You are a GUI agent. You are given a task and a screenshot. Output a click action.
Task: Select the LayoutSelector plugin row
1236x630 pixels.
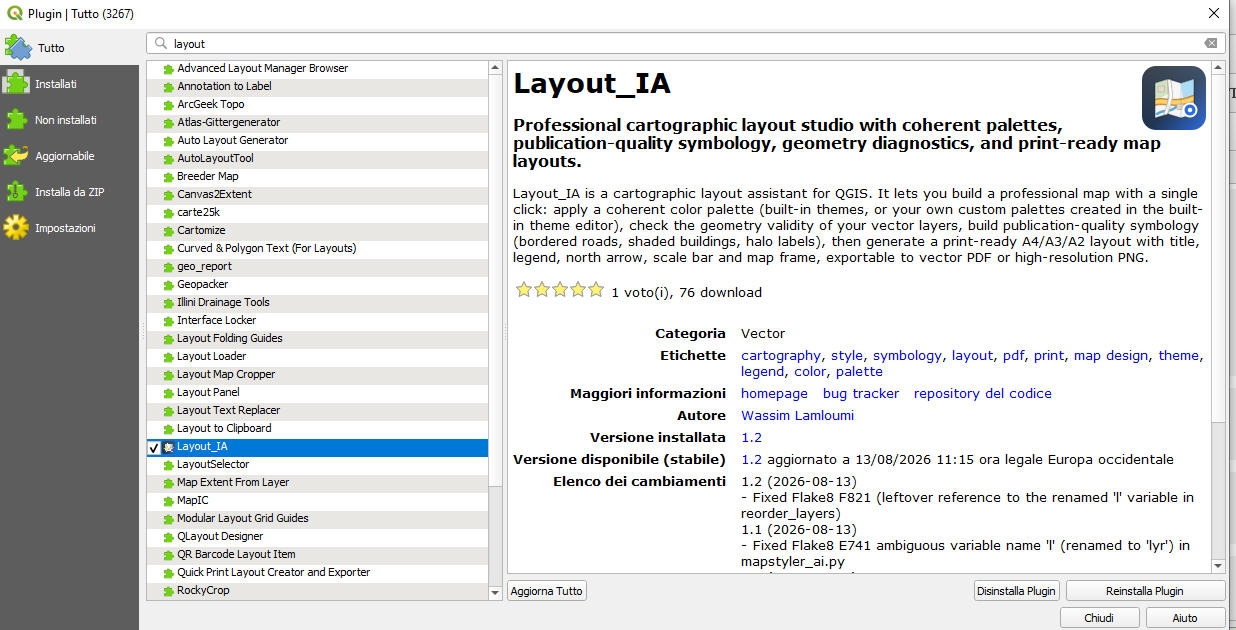pyautogui.click(x=318, y=464)
